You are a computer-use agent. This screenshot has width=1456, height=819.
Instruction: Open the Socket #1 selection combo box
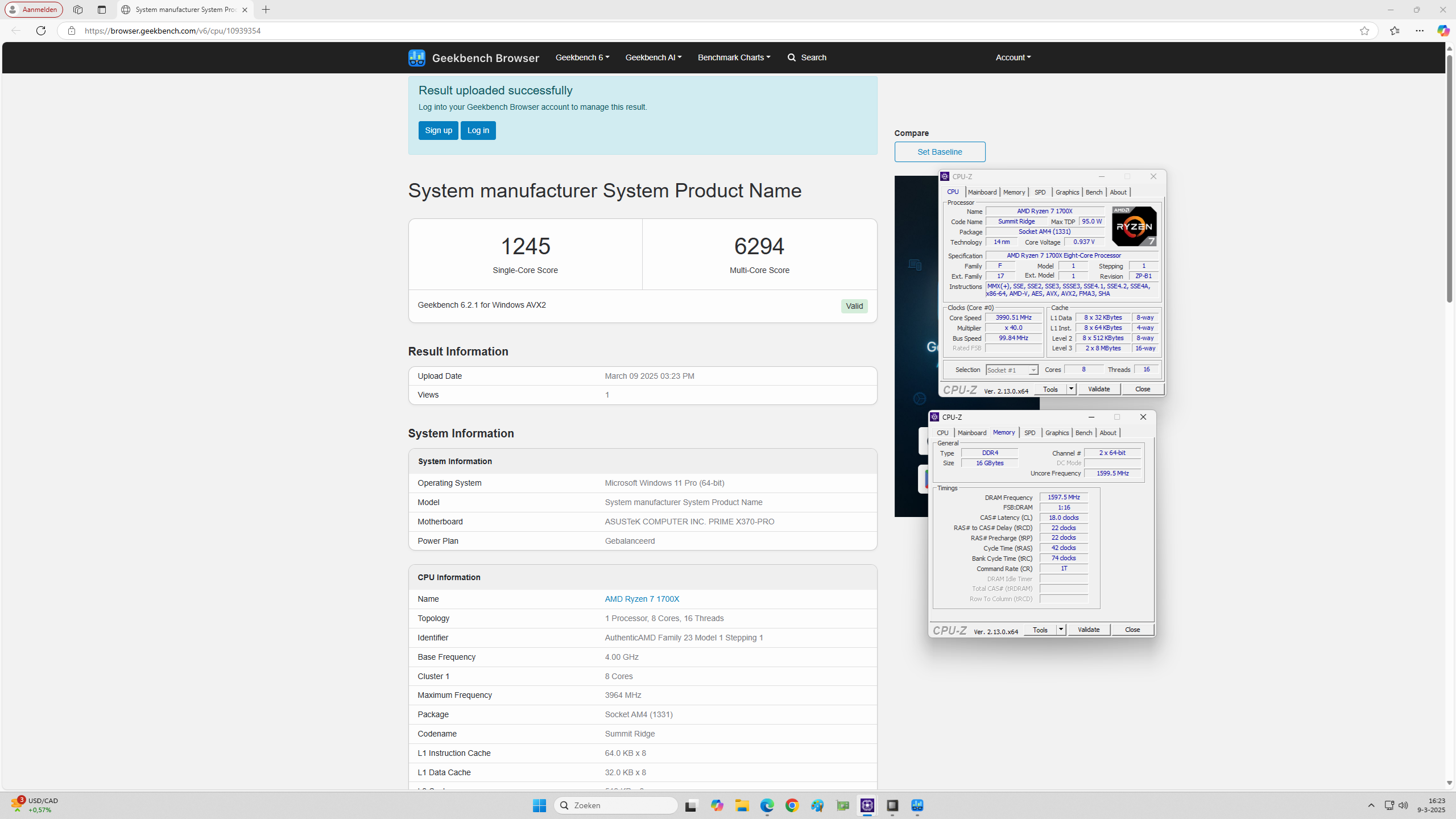(1012, 370)
